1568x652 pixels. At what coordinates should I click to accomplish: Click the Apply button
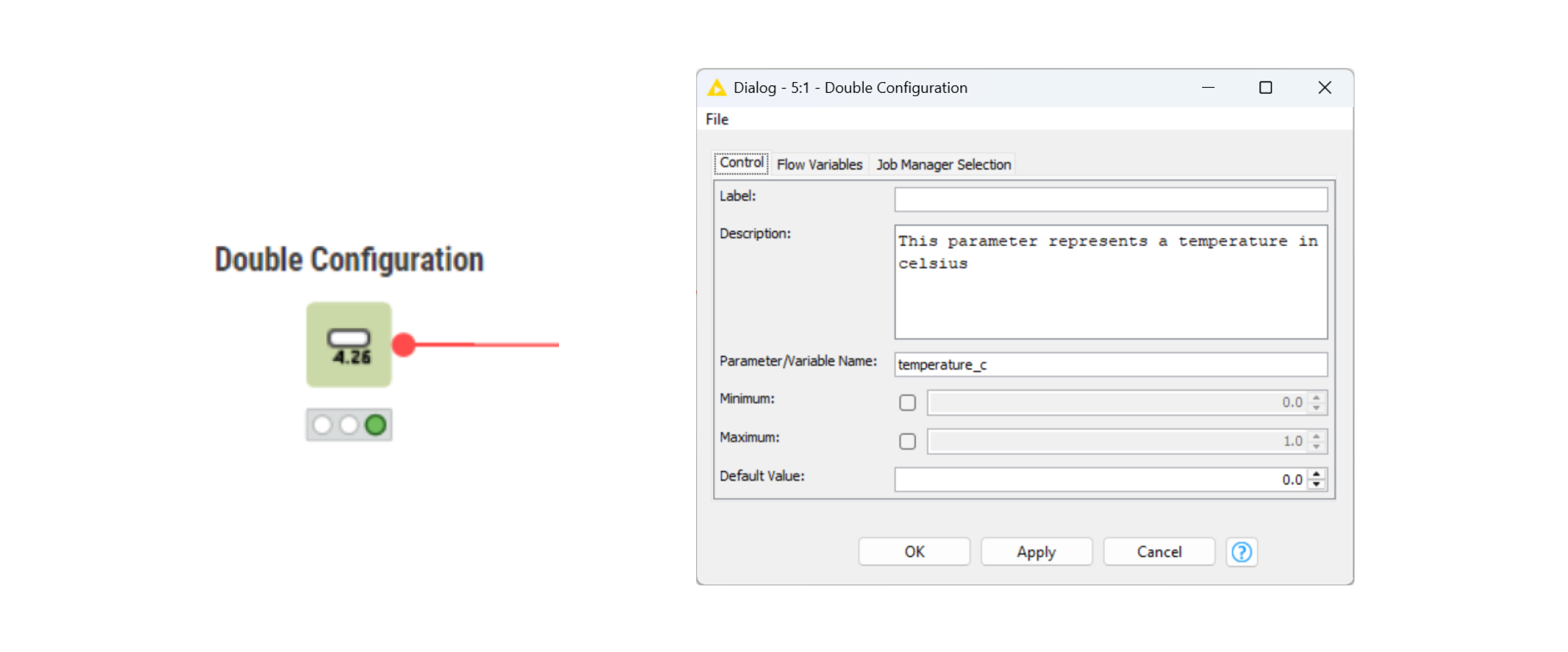point(1036,552)
